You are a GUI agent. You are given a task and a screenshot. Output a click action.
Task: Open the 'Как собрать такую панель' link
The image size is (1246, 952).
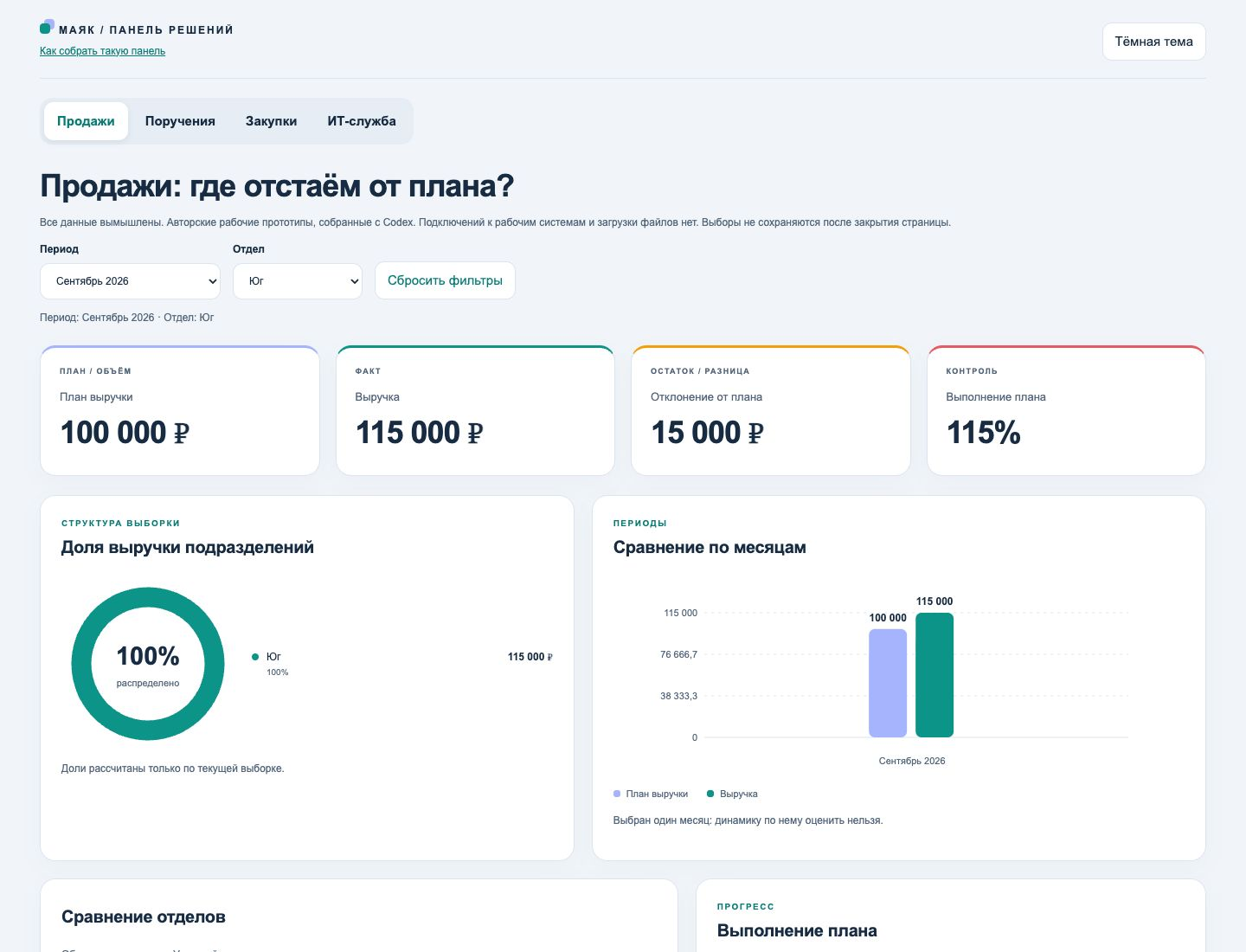(102, 51)
